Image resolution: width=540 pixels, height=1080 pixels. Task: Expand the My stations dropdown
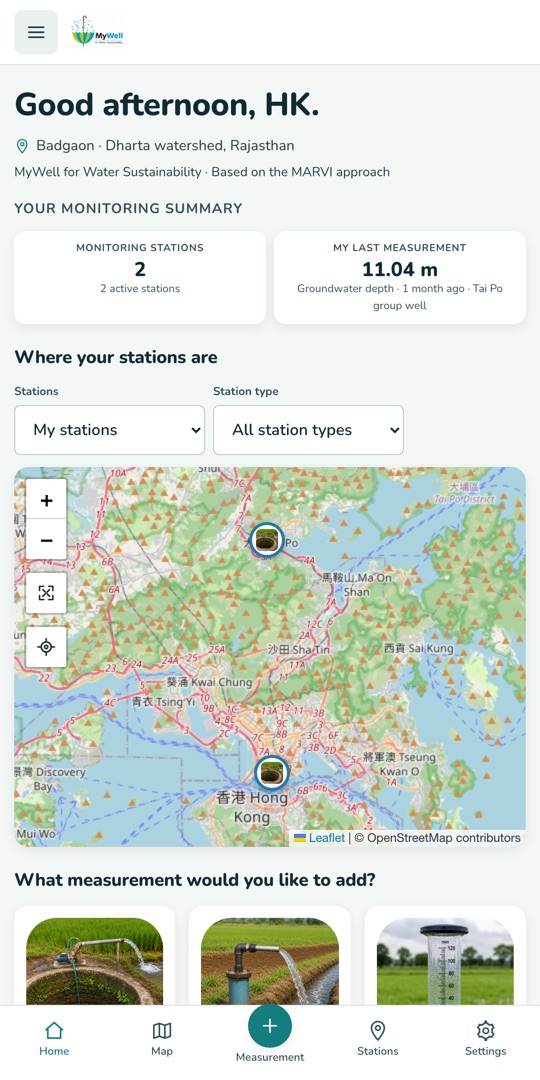[110, 430]
